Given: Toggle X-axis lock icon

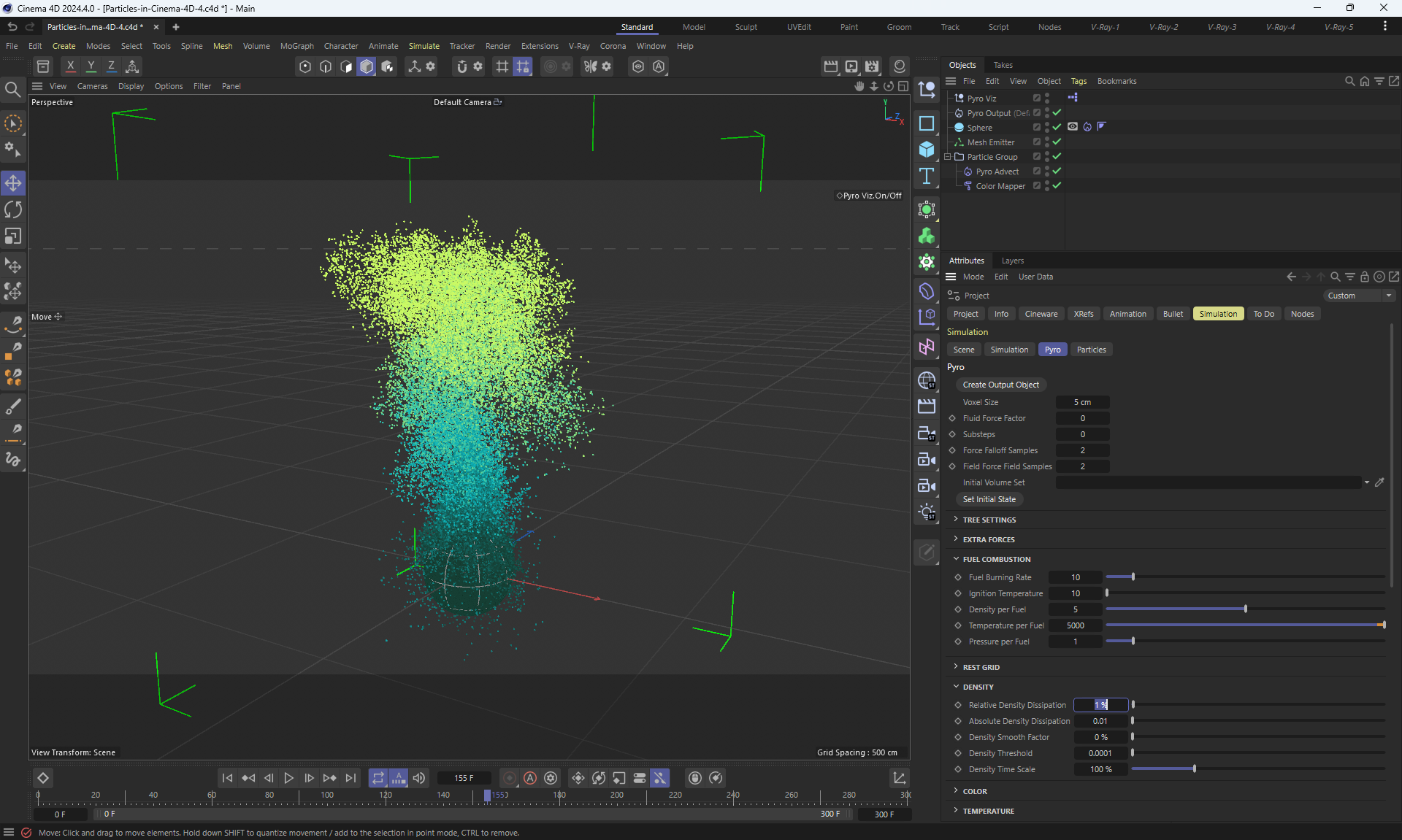Looking at the screenshot, I should coord(70,66).
